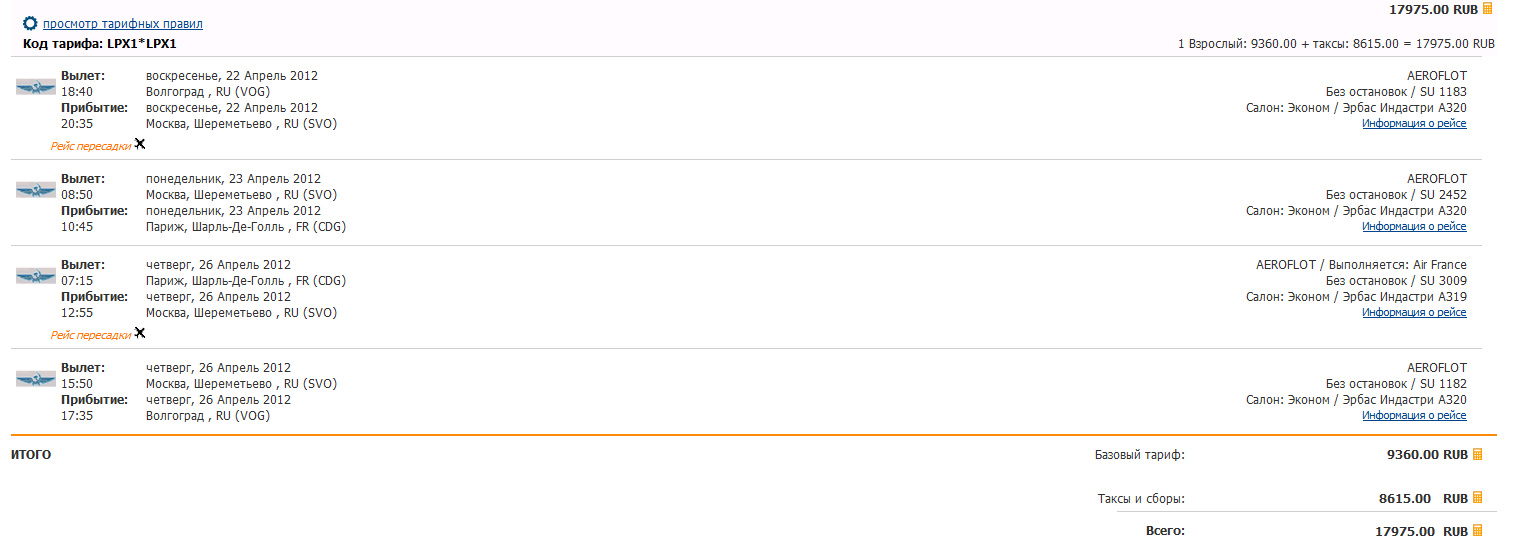Click the gear icon beside fare rules
The height and width of the screenshot is (557, 1523).
30,23
